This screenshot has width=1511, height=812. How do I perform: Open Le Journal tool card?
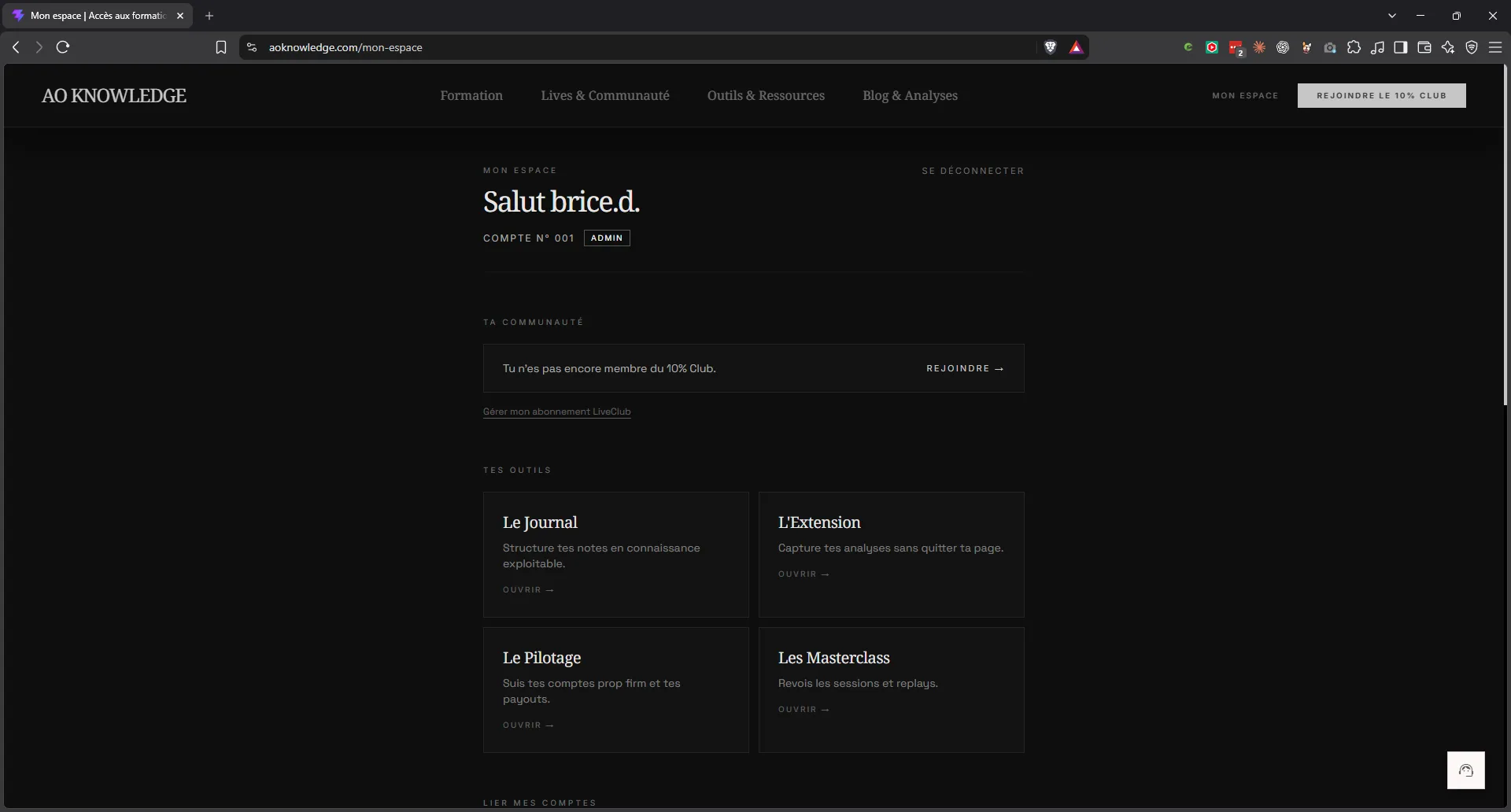[x=615, y=555]
